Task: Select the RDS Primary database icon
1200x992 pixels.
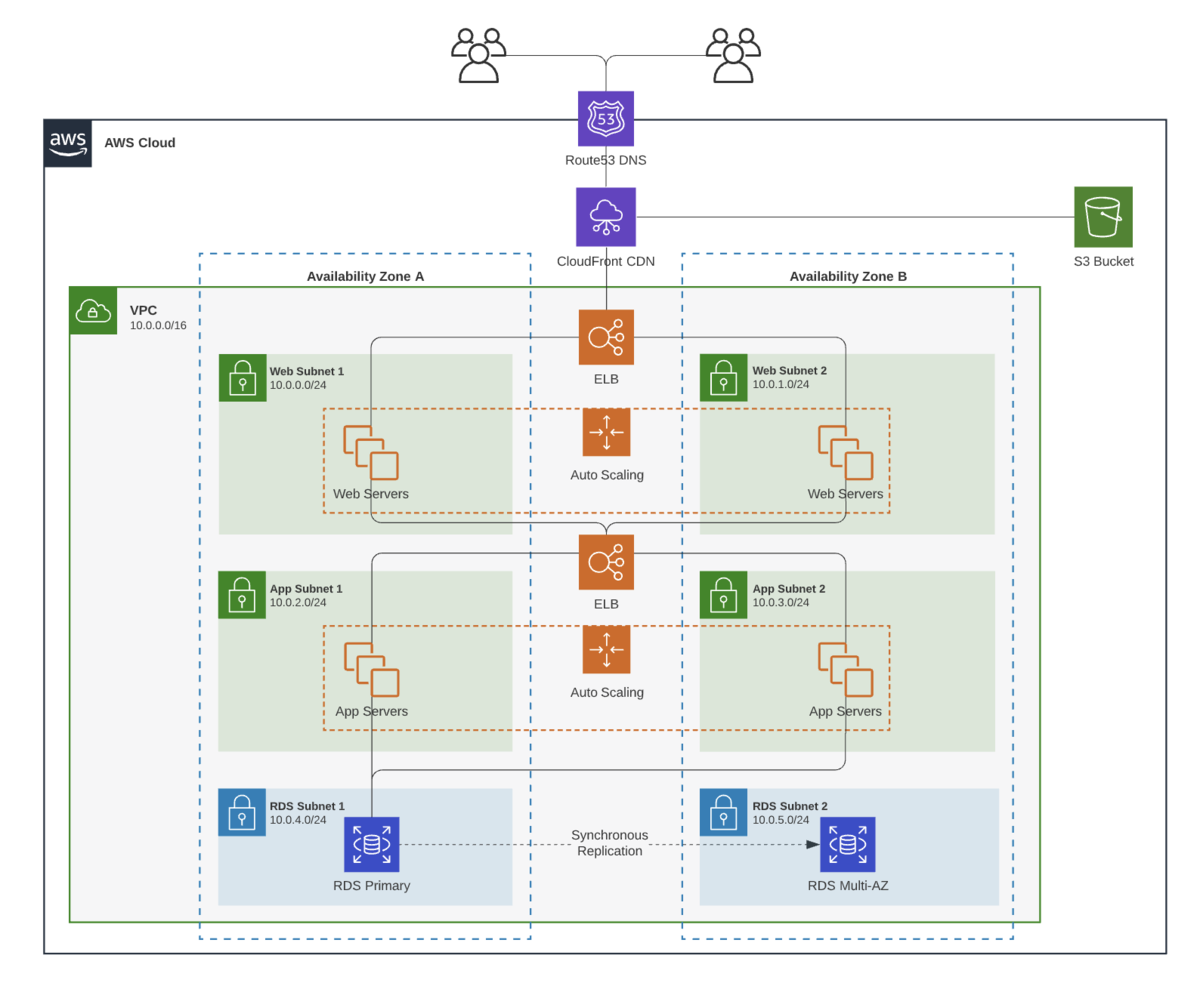Action: [x=371, y=844]
